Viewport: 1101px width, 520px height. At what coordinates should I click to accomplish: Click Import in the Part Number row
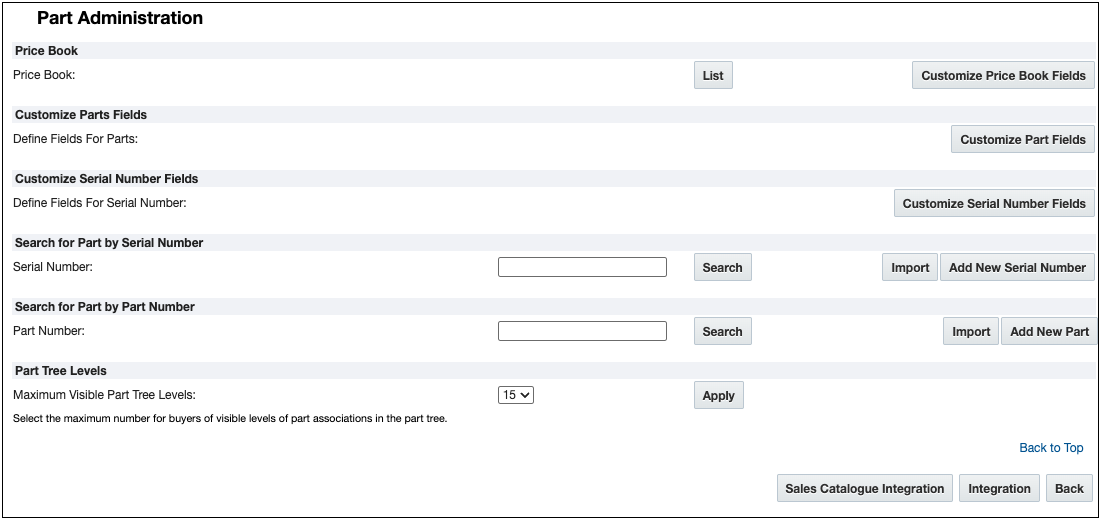pos(971,331)
